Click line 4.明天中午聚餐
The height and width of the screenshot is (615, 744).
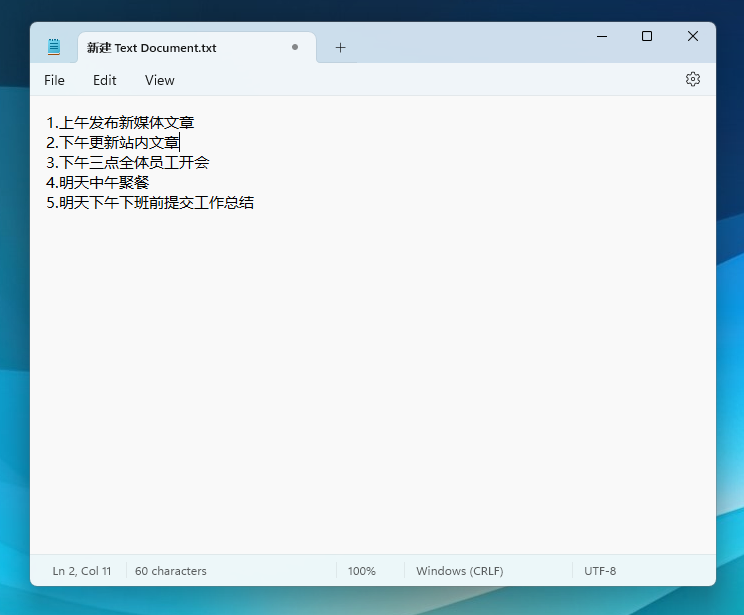(x=97, y=183)
